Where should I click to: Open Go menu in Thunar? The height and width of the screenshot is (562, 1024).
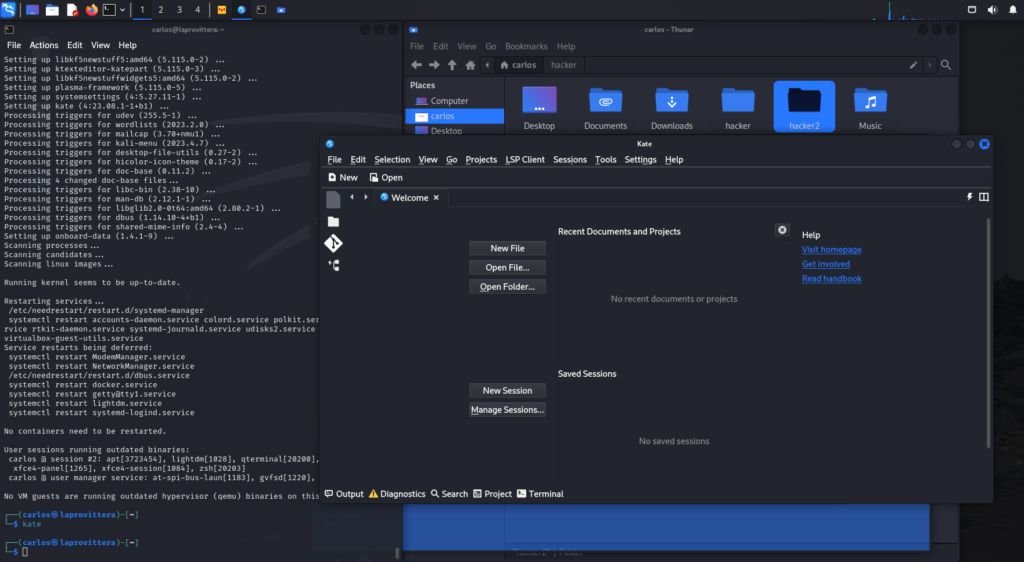(490, 46)
